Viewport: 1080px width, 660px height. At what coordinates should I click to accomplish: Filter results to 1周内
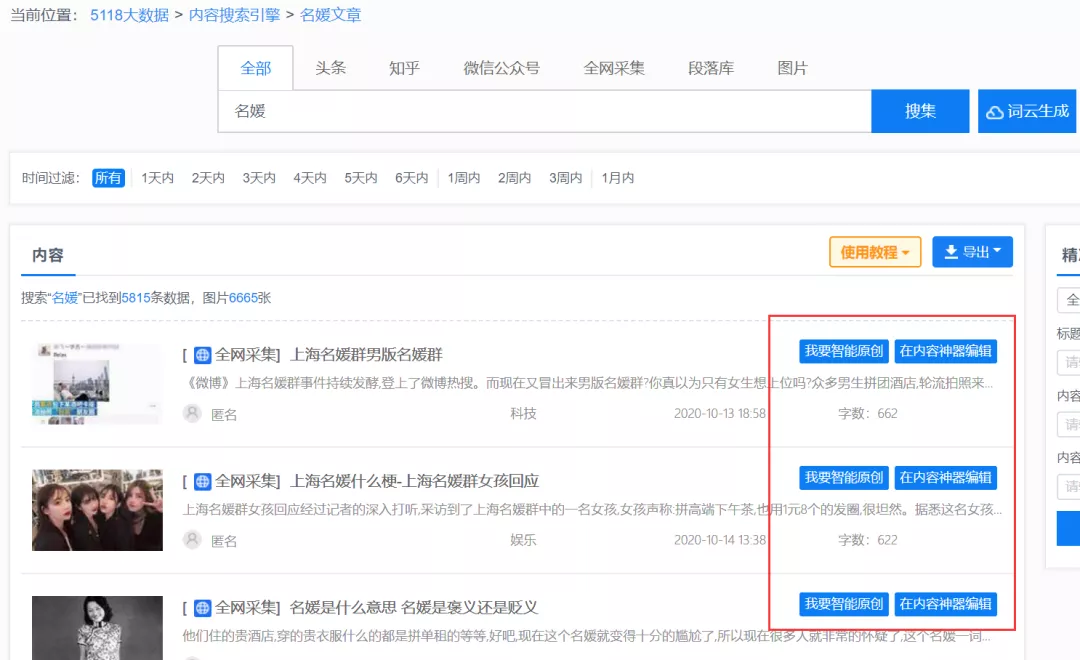463,178
